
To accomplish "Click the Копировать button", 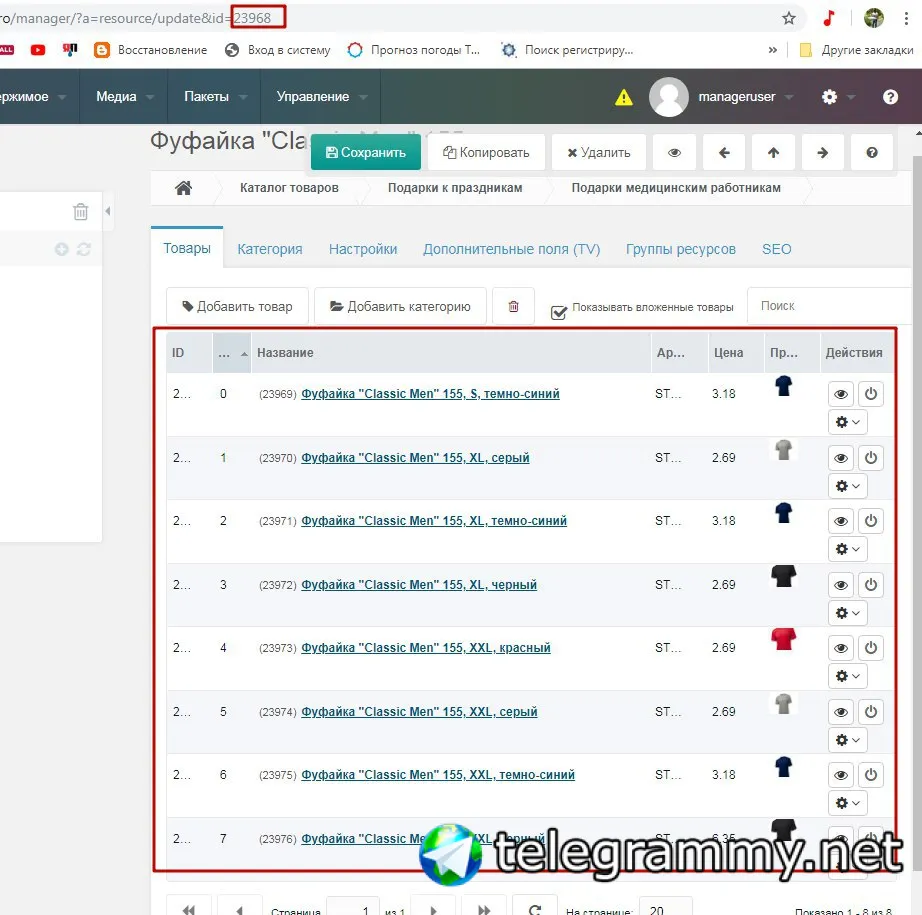I will point(486,152).
